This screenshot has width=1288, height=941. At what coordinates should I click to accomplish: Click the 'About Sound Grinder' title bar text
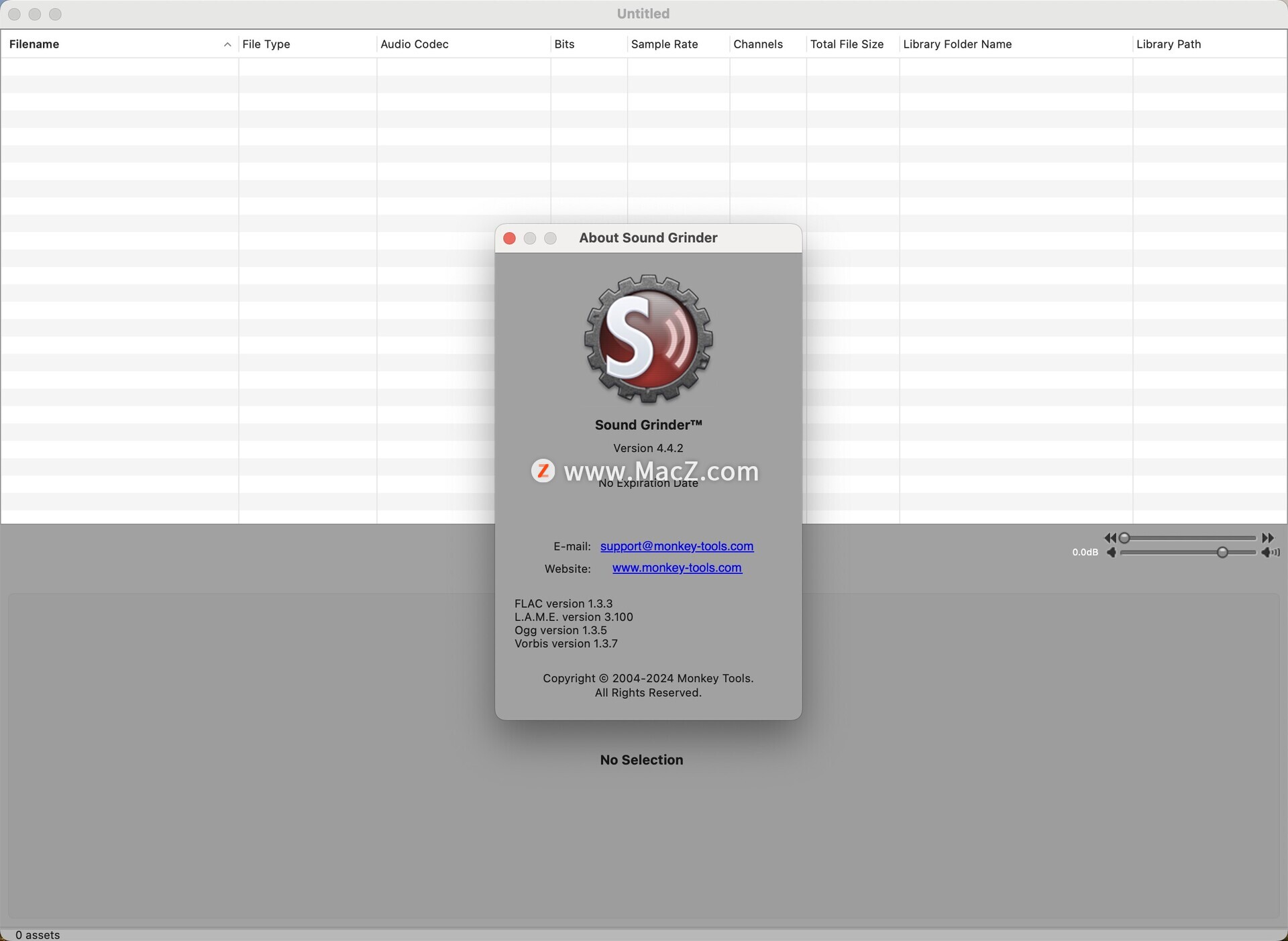coord(648,238)
